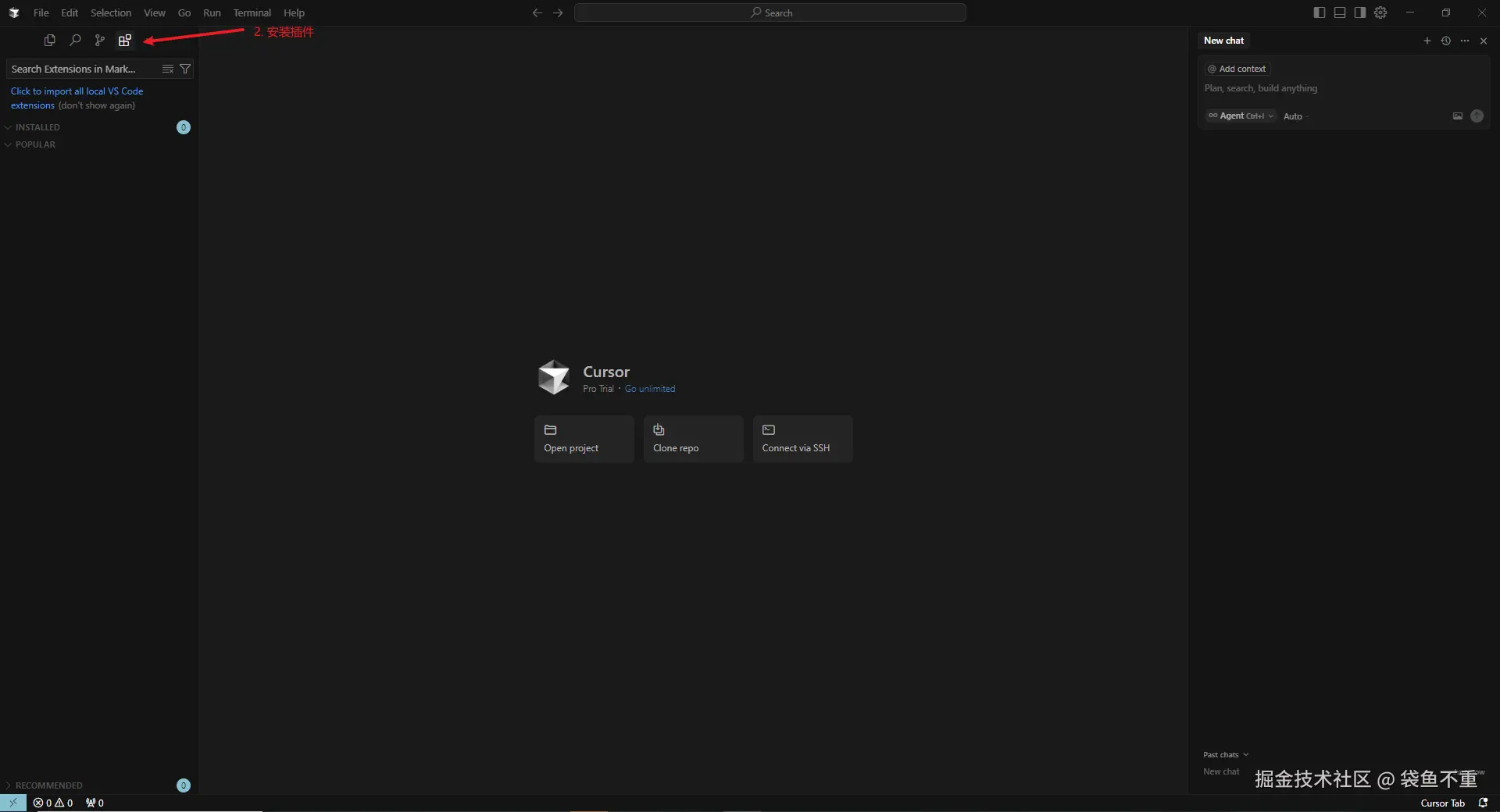This screenshot has height=812, width=1500.
Task: Open the Auto model dropdown
Action: click(1296, 116)
